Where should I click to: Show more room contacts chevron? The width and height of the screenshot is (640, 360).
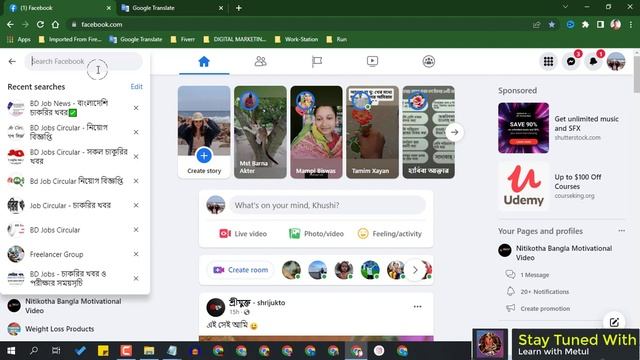point(415,270)
